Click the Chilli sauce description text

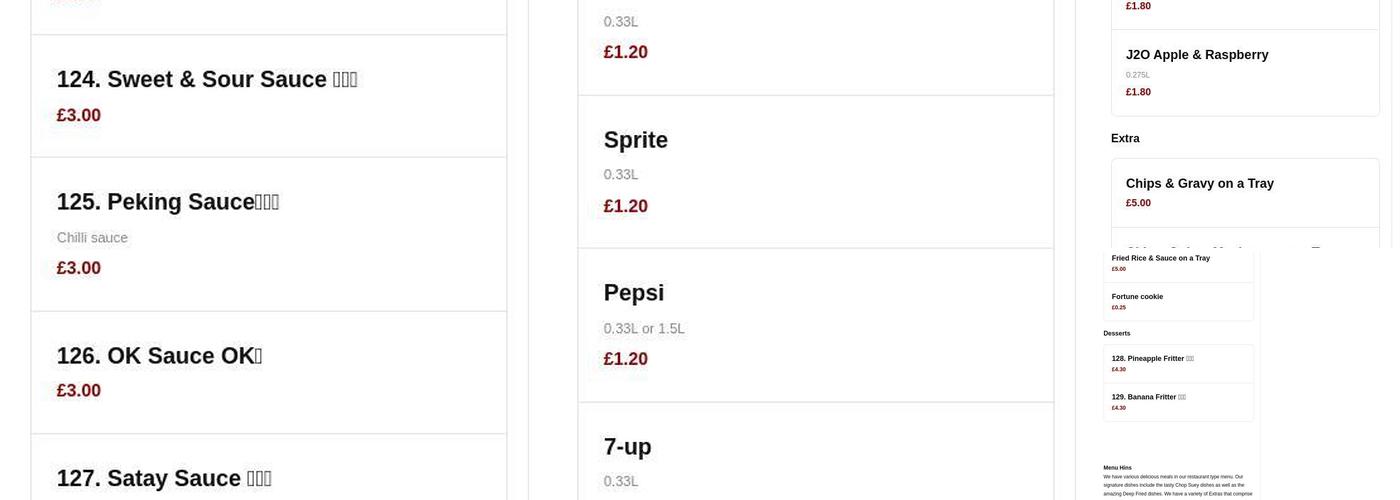tap(92, 238)
